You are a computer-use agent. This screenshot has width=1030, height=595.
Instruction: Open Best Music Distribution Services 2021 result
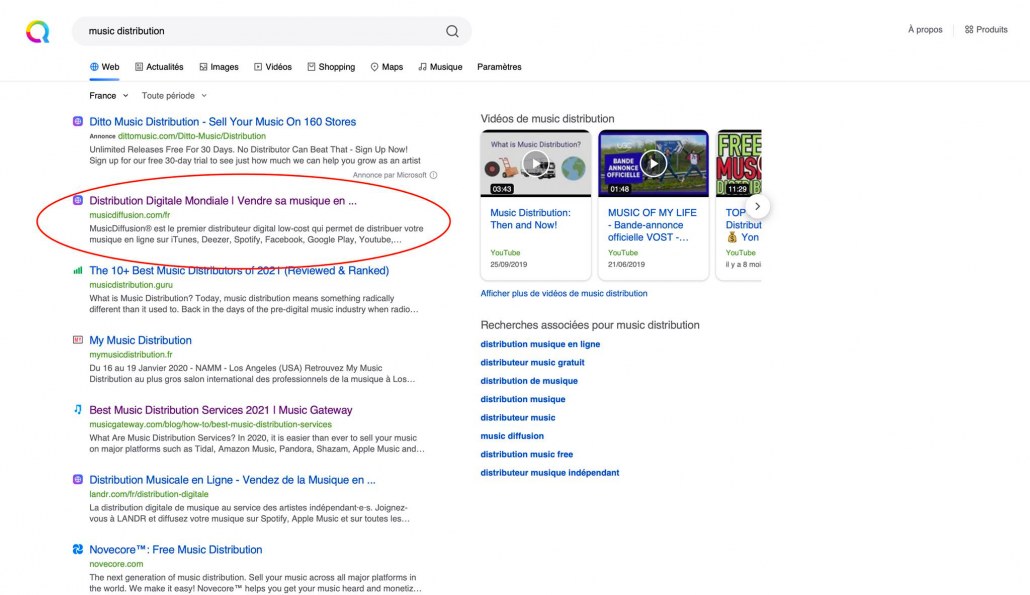(221, 410)
